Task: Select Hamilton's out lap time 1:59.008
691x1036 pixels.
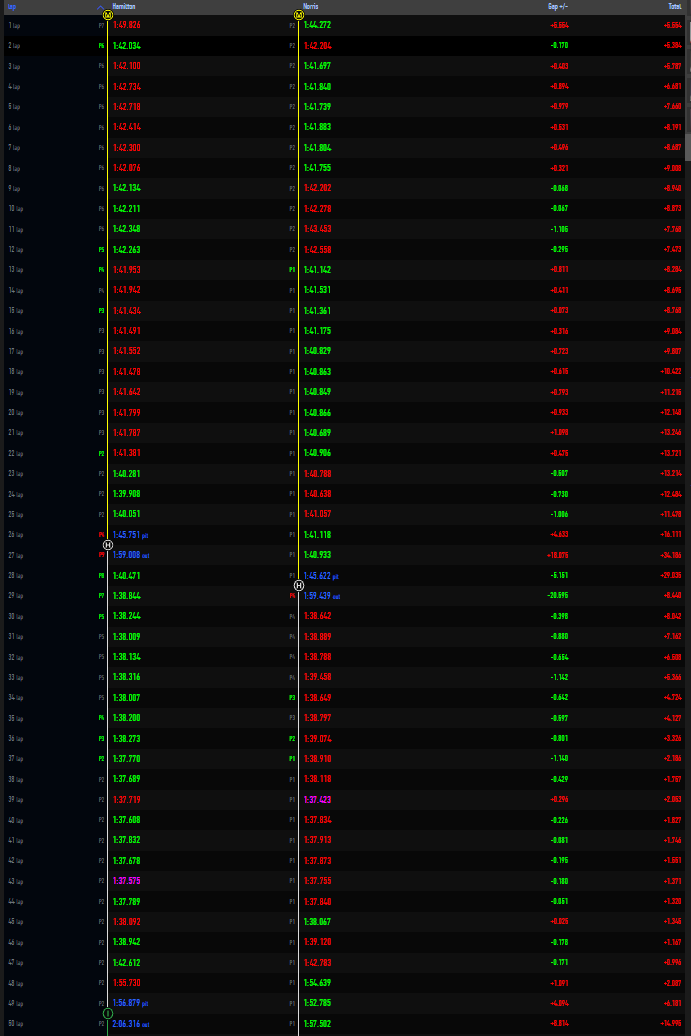Action: [127, 555]
